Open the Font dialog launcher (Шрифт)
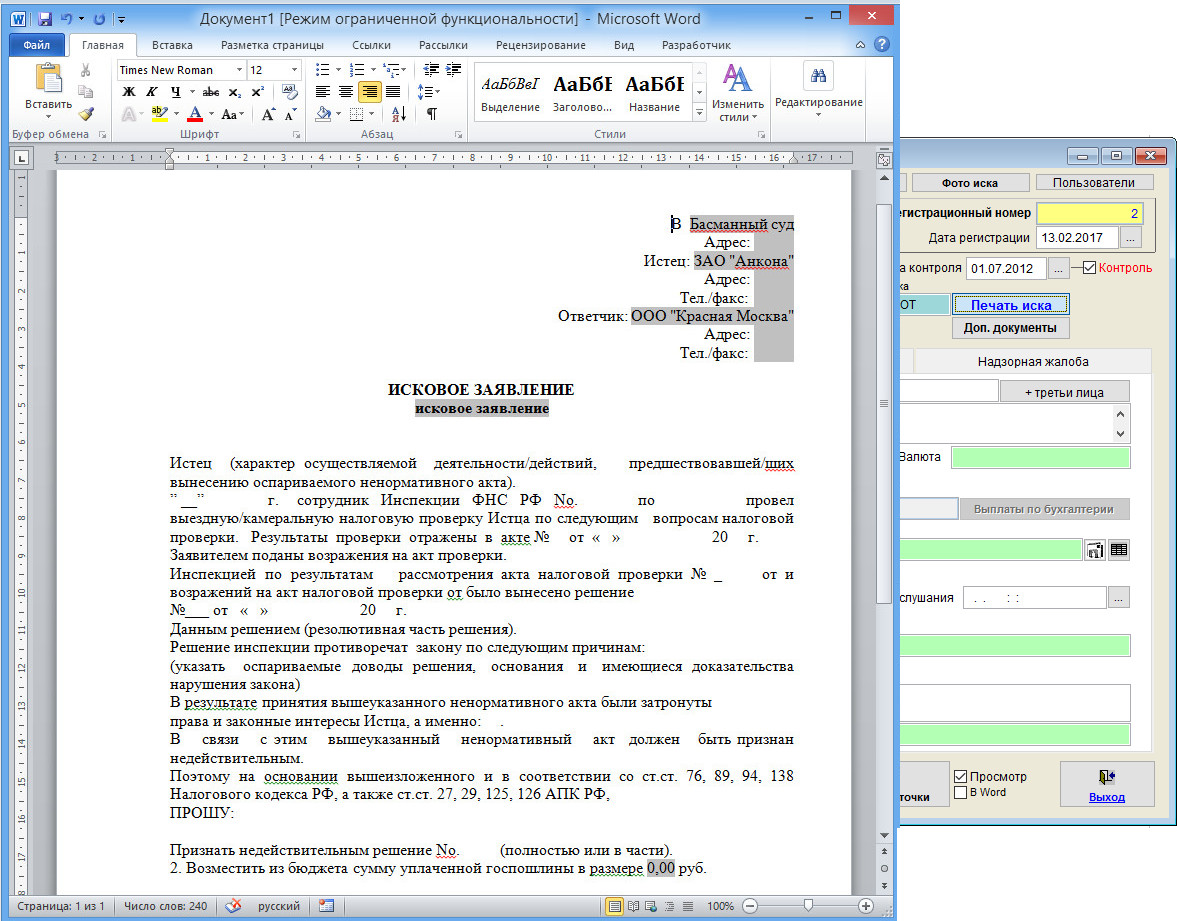This screenshot has height=921, width=1177. [297, 135]
